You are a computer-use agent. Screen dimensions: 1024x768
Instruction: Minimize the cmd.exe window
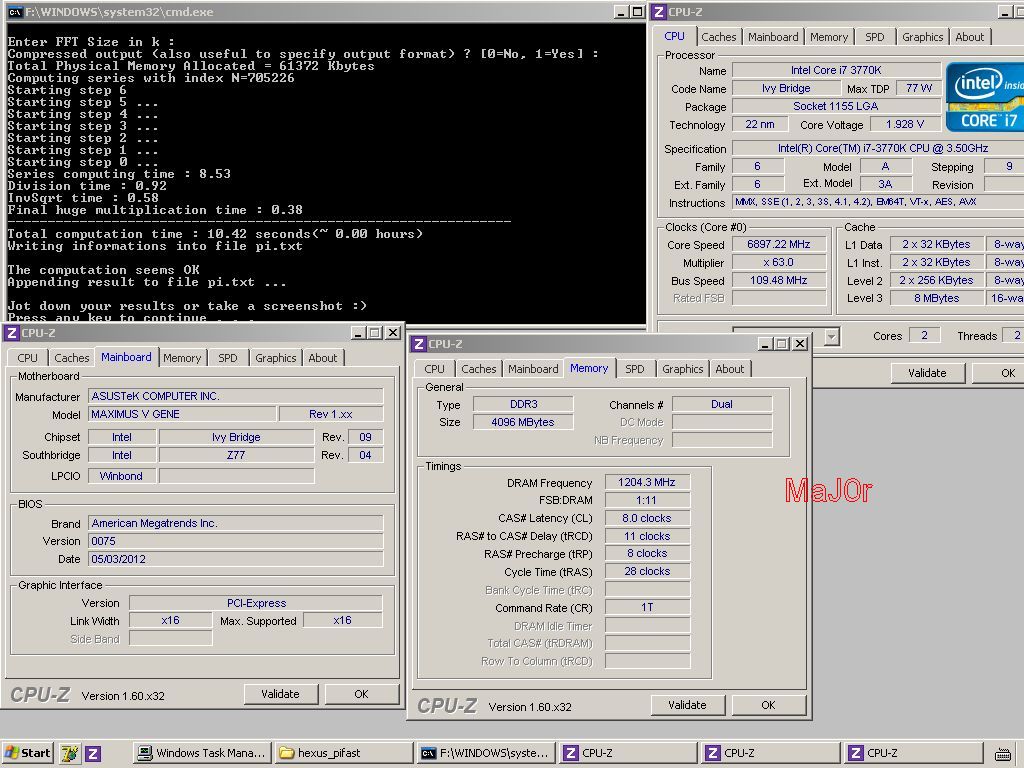(622, 12)
